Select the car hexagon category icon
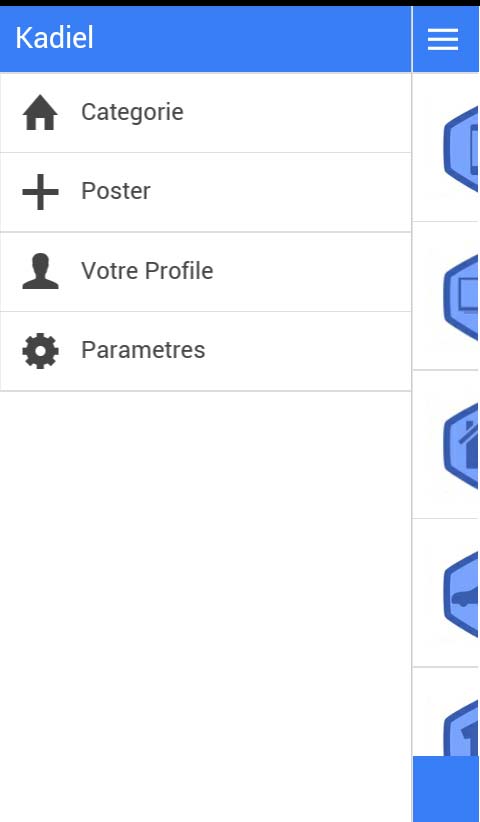480x822 pixels. tap(461, 594)
